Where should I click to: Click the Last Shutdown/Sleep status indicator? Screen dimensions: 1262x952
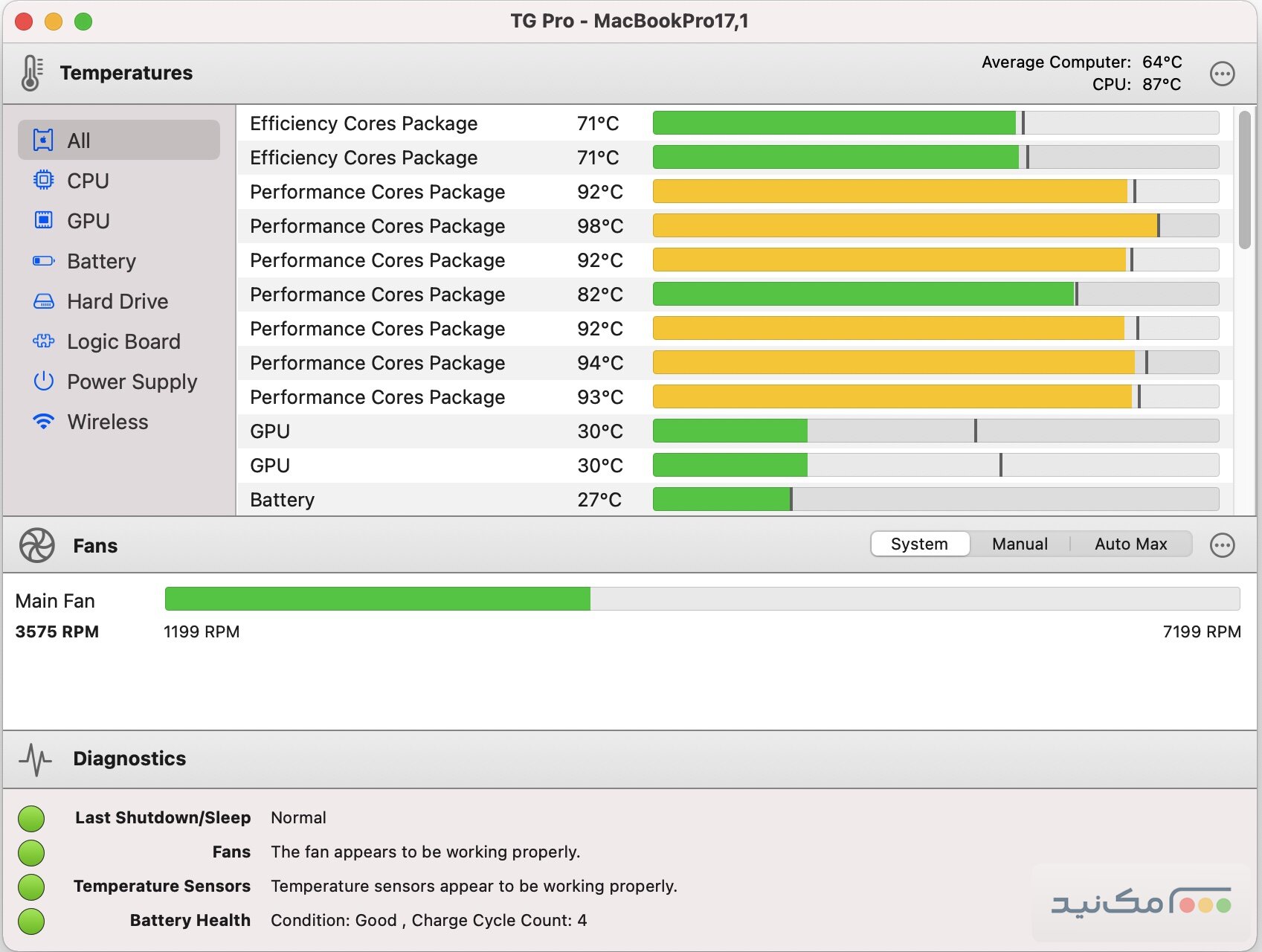[31, 818]
